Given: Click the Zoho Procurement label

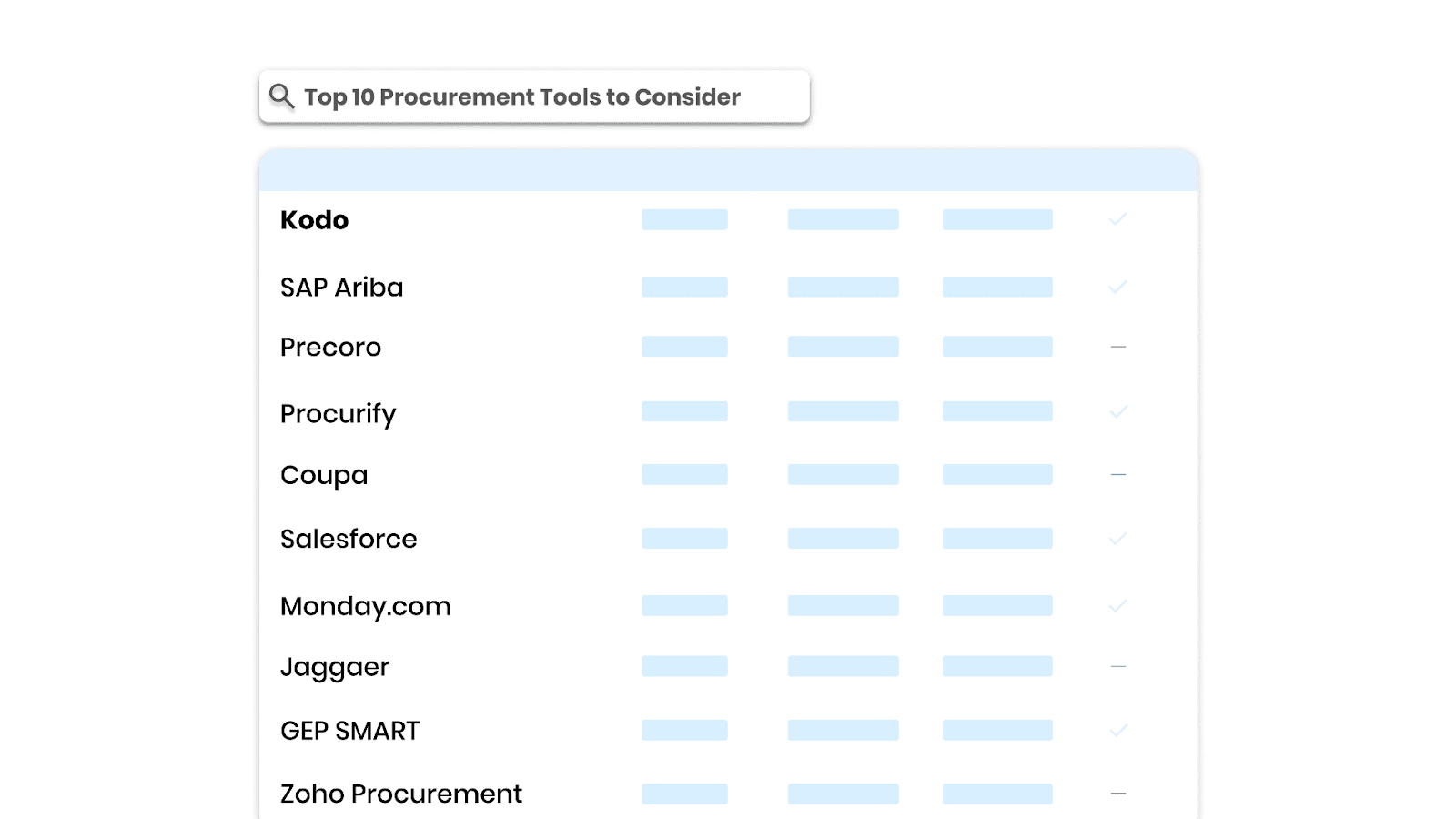Looking at the screenshot, I should pyautogui.click(x=400, y=794).
